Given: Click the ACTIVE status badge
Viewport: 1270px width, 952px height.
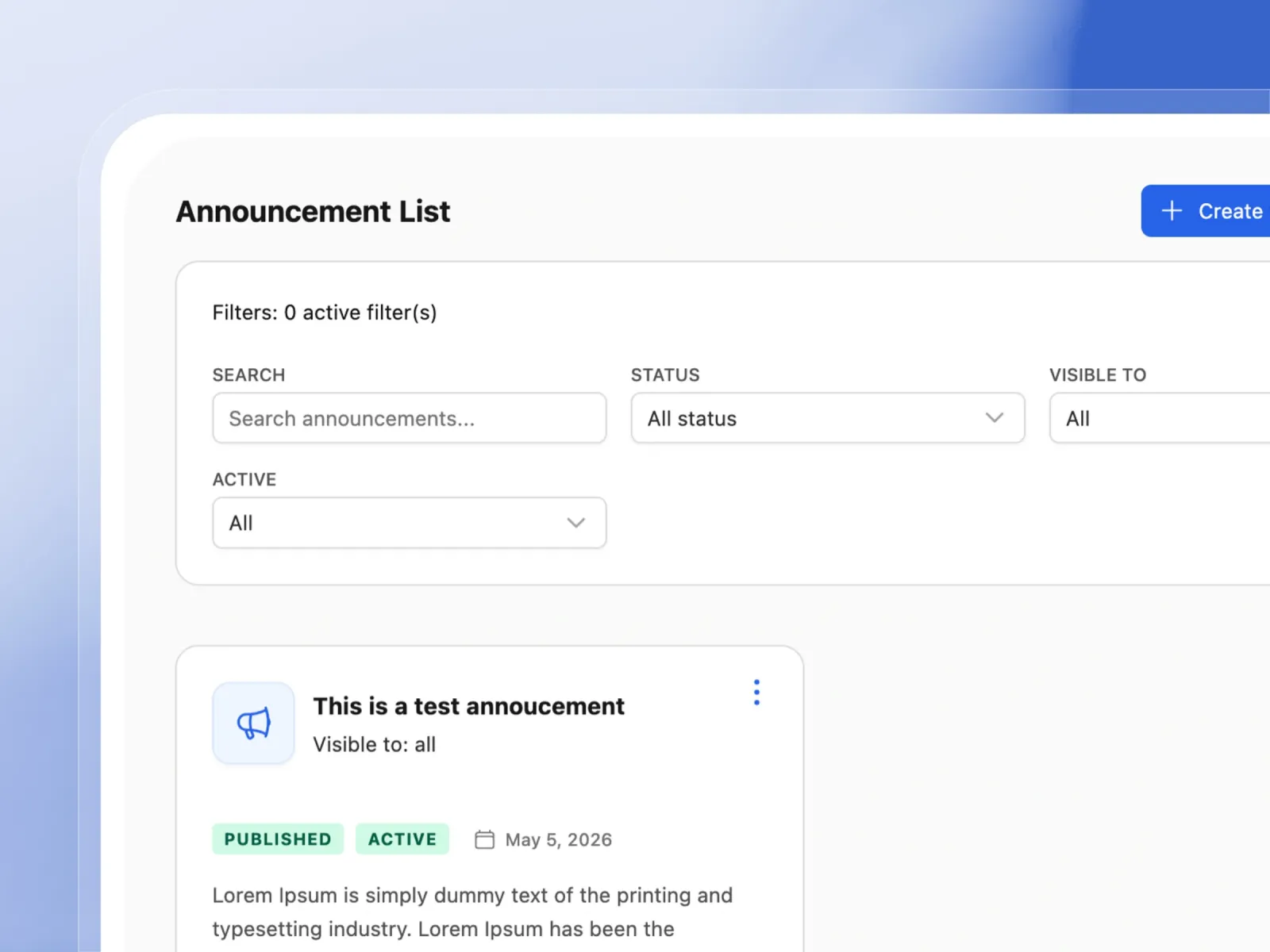Looking at the screenshot, I should pos(402,839).
